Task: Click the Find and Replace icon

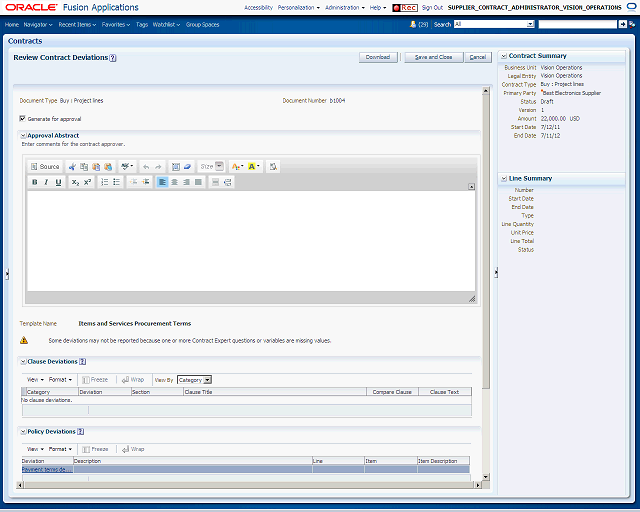Action: point(273,167)
